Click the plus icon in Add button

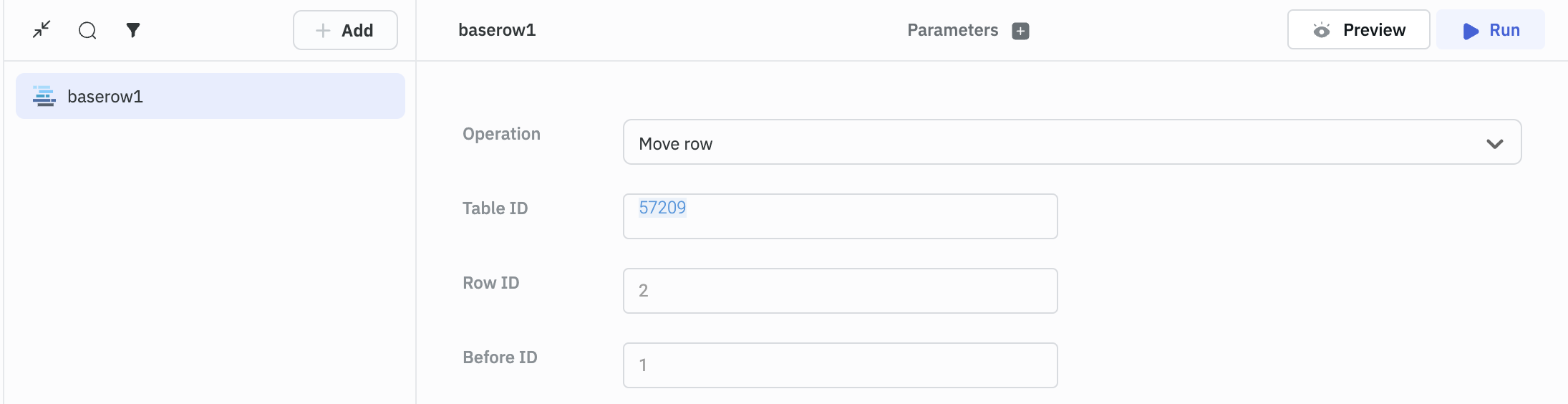(x=323, y=30)
